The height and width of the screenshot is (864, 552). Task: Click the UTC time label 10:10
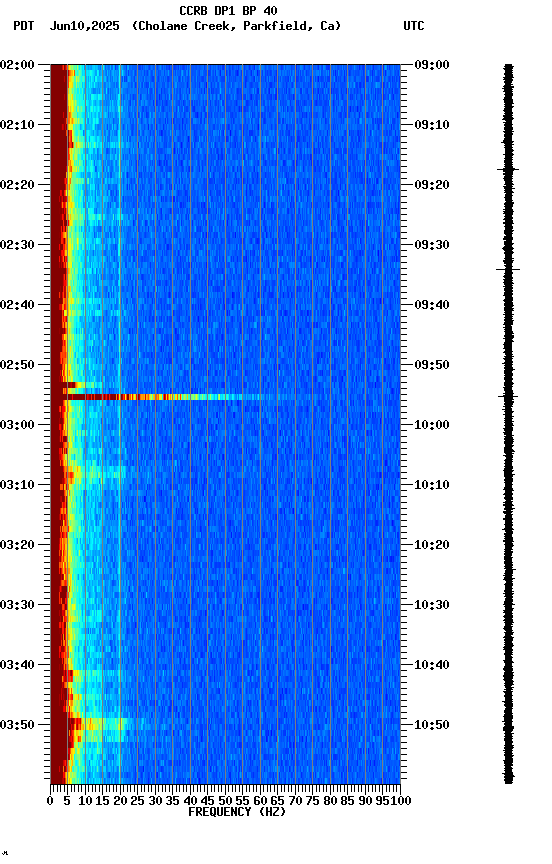point(432,485)
